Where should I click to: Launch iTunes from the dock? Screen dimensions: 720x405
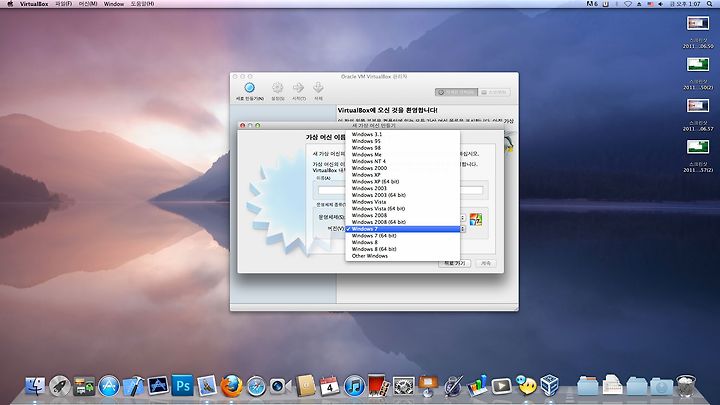click(354, 386)
